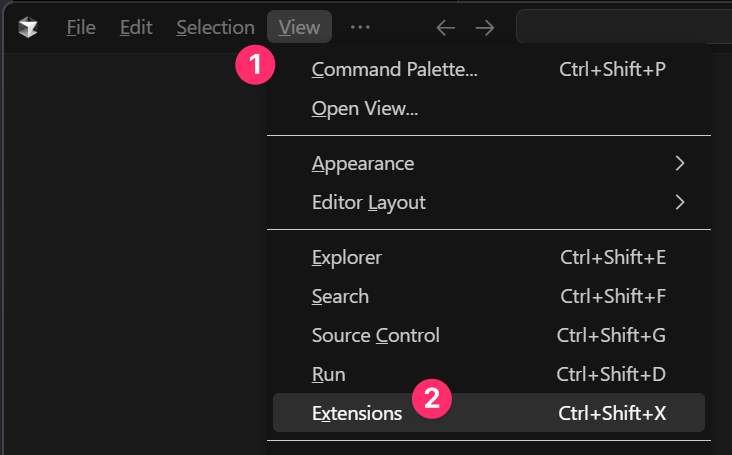Image resolution: width=732 pixels, height=455 pixels.
Task: Close the View menu from the menu bar
Action: [x=299, y=27]
